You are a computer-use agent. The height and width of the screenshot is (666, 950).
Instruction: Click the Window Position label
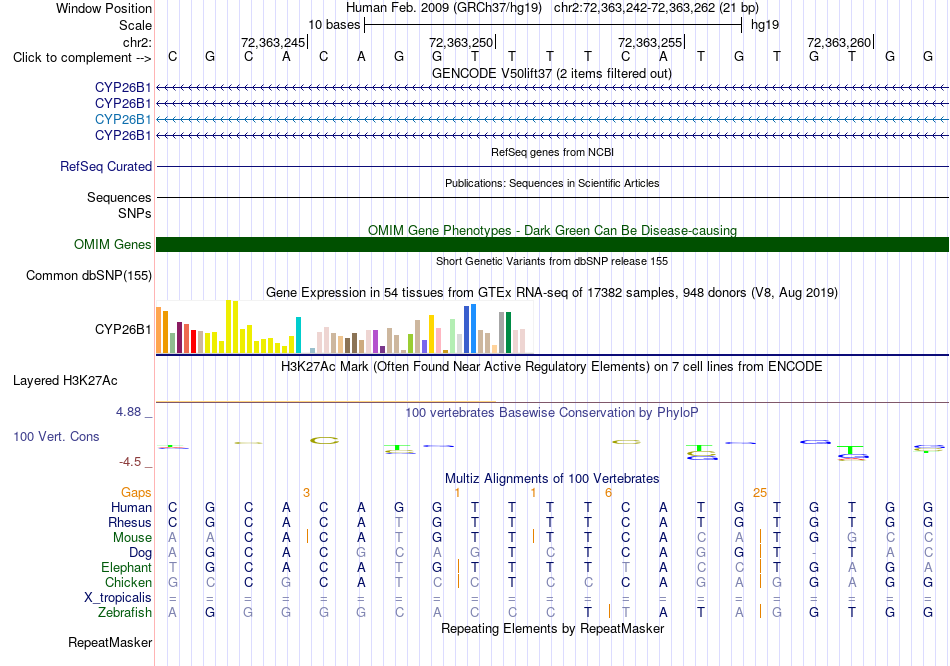104,8
